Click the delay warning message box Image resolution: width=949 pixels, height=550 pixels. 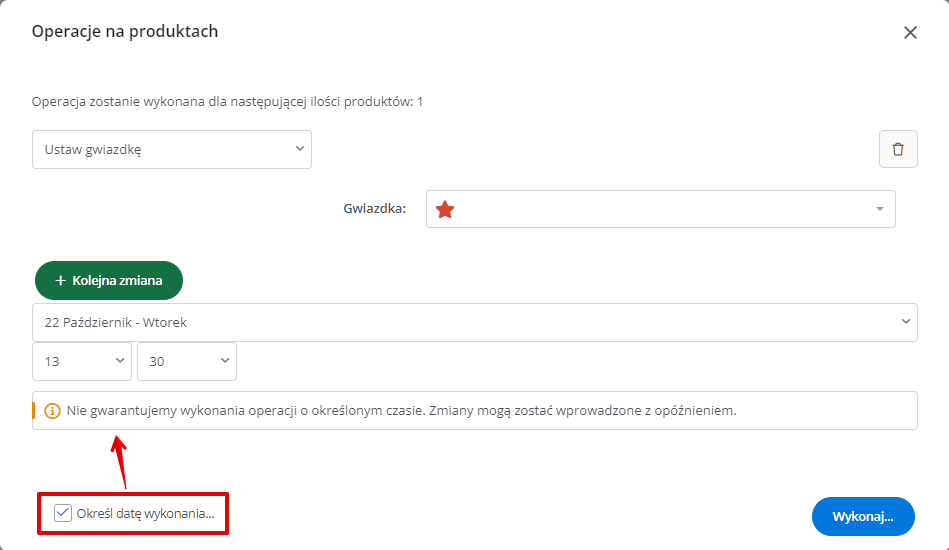(x=474, y=411)
